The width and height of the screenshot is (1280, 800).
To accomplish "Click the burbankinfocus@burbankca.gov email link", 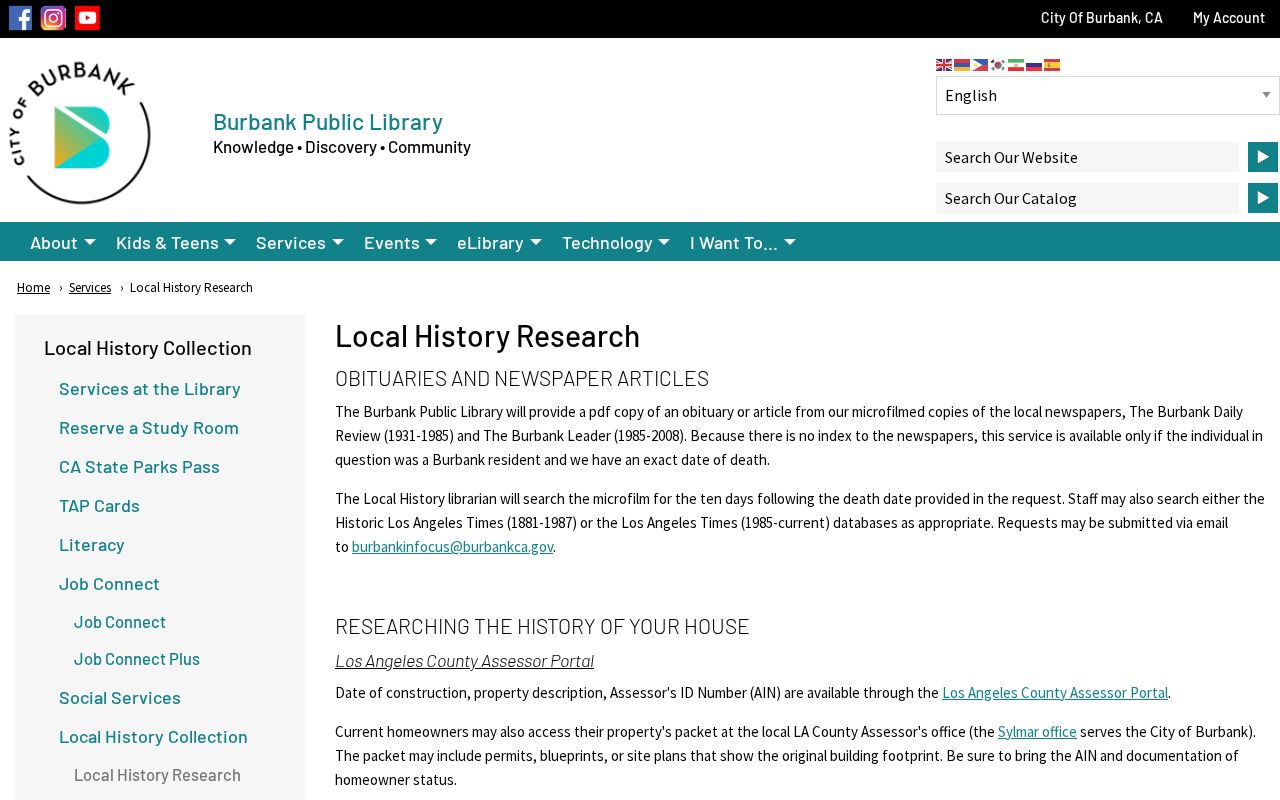I will coord(452,547).
